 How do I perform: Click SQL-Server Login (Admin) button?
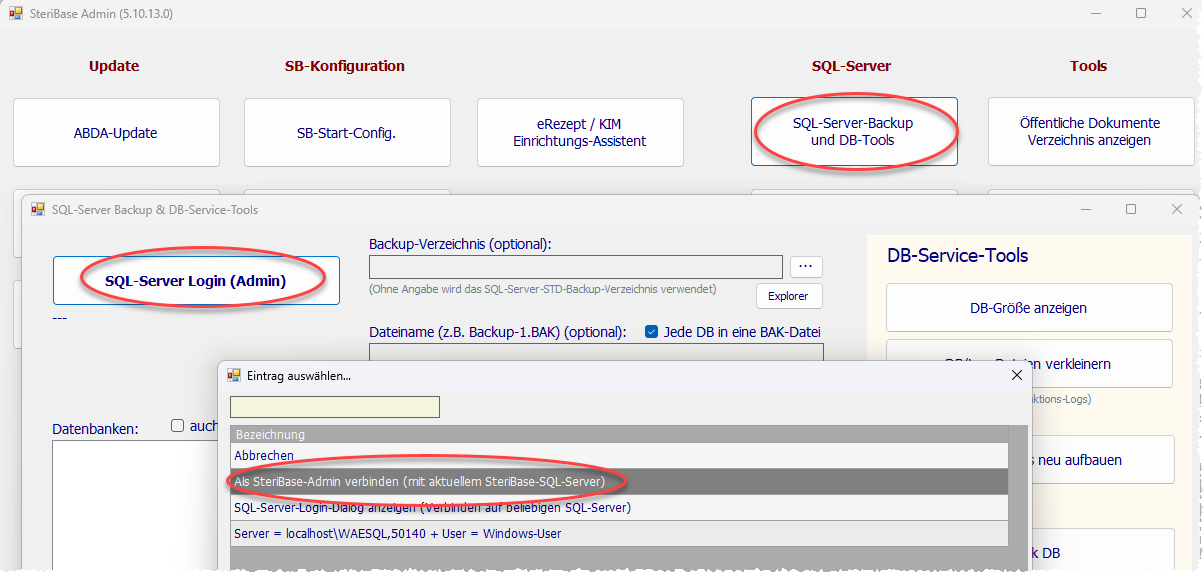click(196, 281)
